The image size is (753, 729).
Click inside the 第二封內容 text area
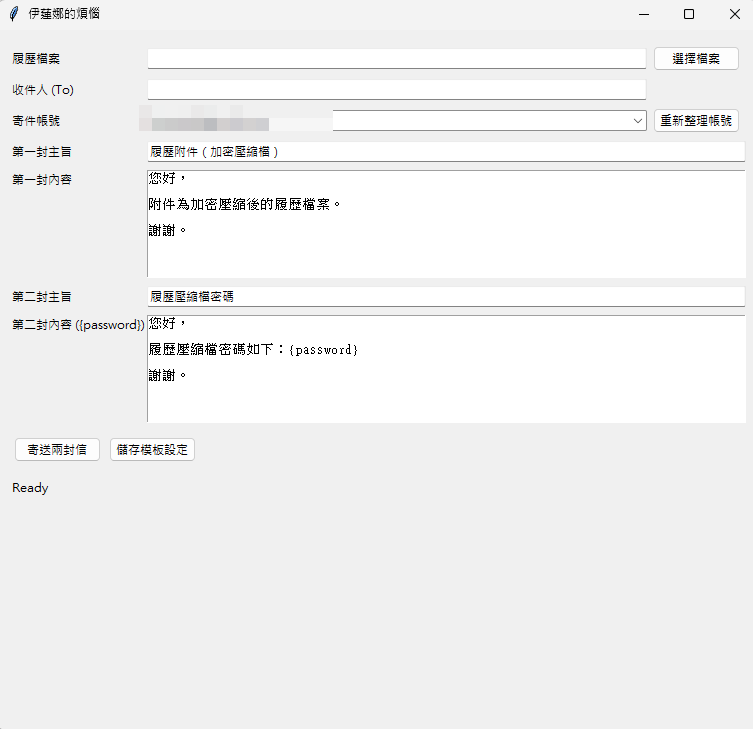[x=446, y=395]
